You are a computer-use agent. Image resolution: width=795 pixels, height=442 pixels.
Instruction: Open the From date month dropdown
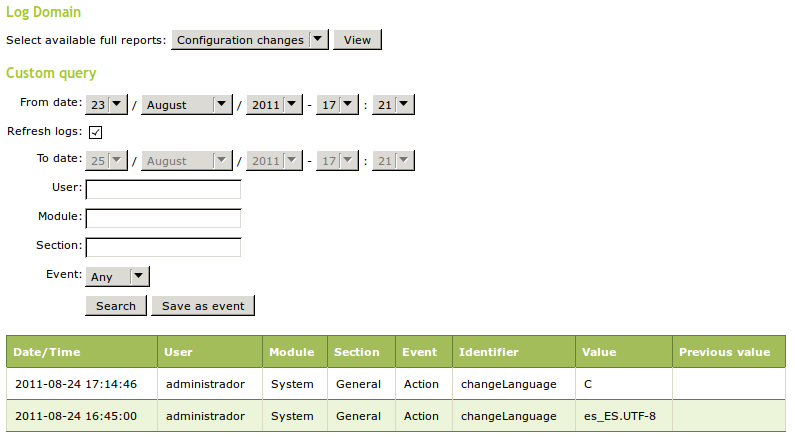pyautogui.click(x=186, y=104)
